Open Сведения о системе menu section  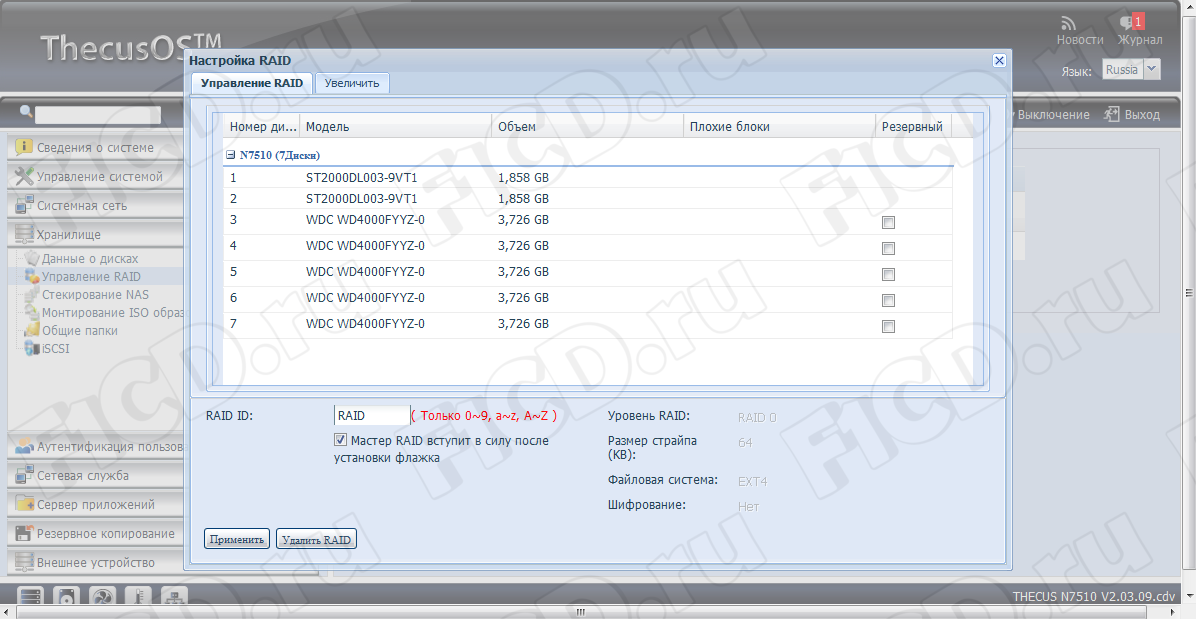[95, 147]
